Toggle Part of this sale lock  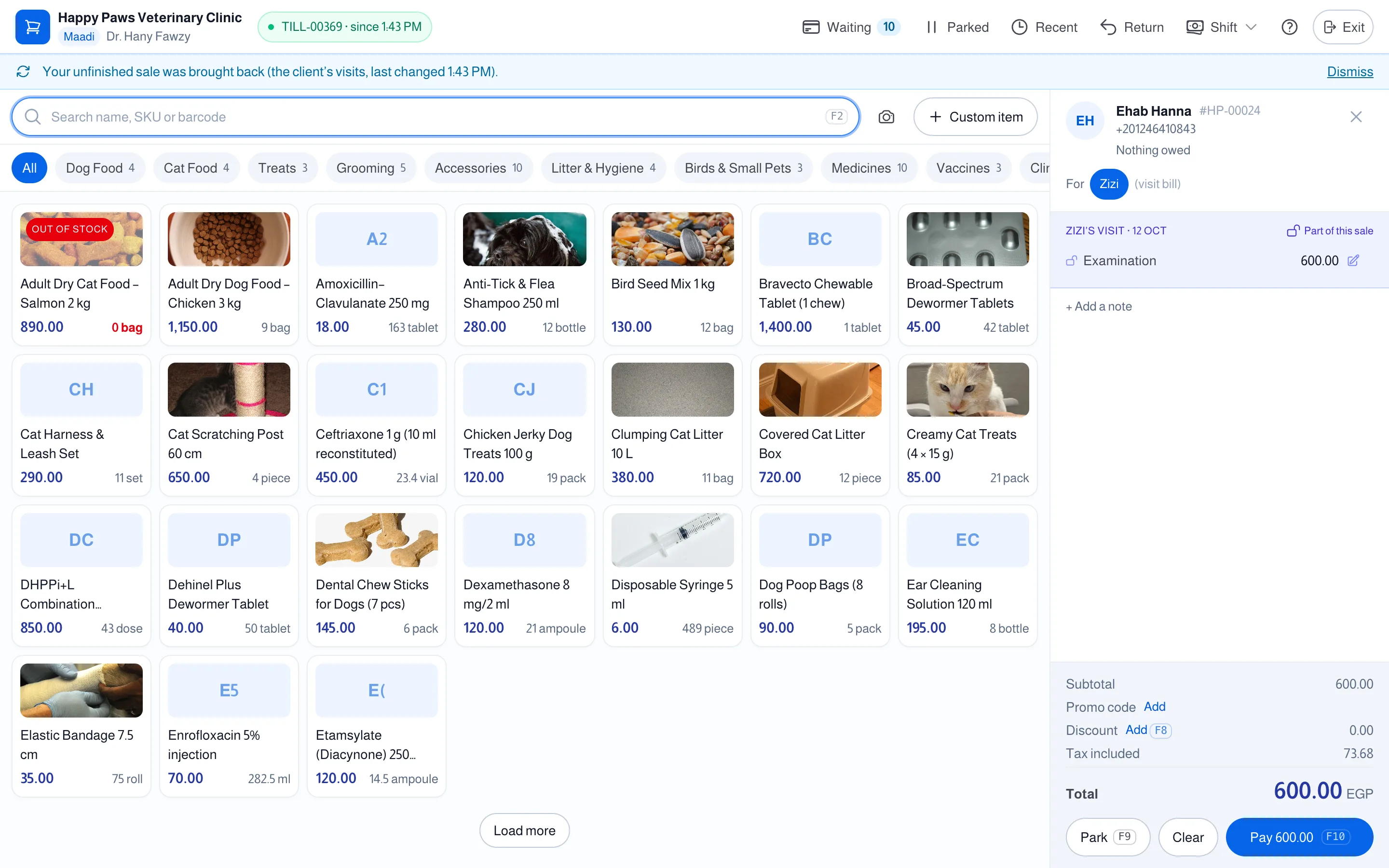point(1329,231)
